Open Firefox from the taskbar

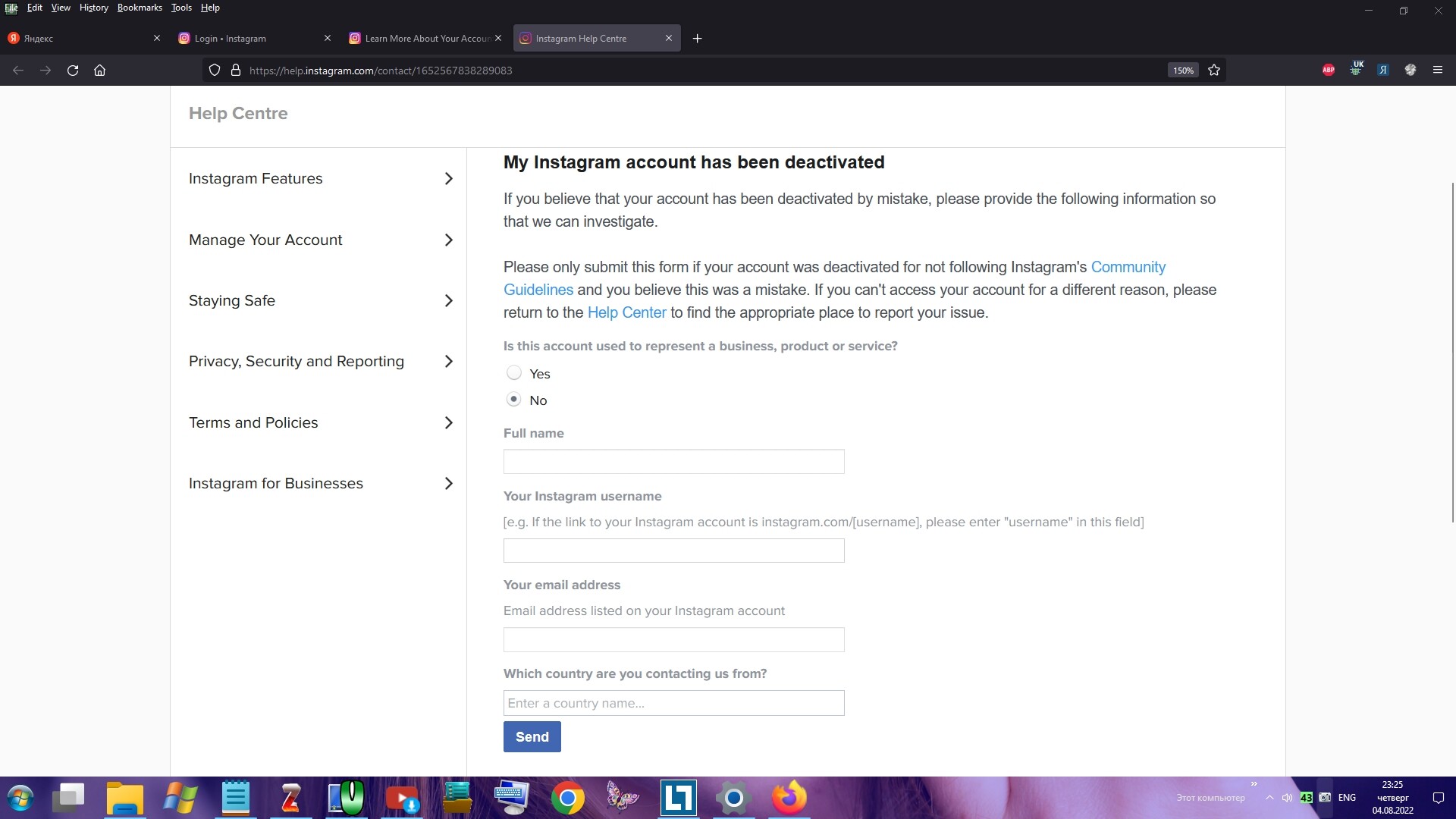pyautogui.click(x=789, y=798)
